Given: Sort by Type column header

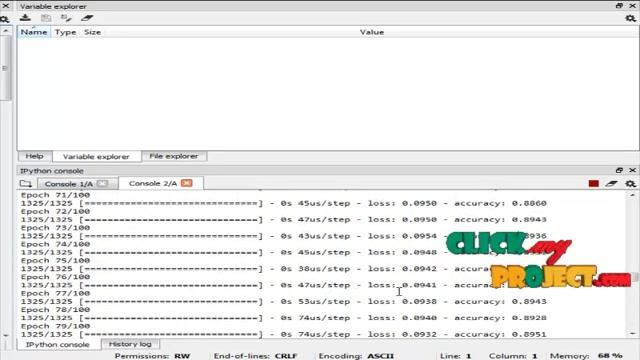Looking at the screenshot, I should [x=66, y=32].
